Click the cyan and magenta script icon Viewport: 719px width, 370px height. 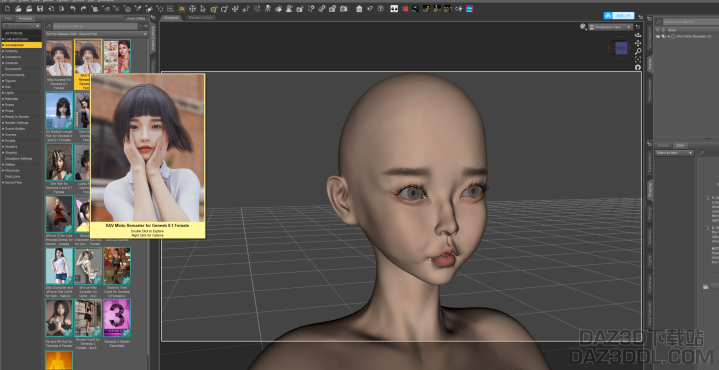tap(470, 9)
